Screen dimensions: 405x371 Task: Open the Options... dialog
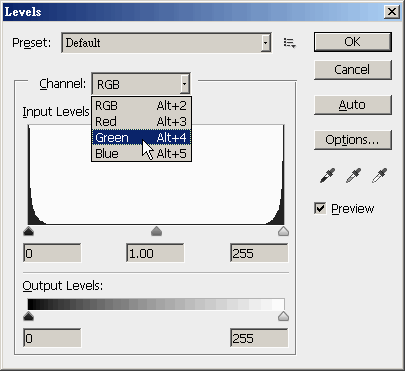coord(353,140)
